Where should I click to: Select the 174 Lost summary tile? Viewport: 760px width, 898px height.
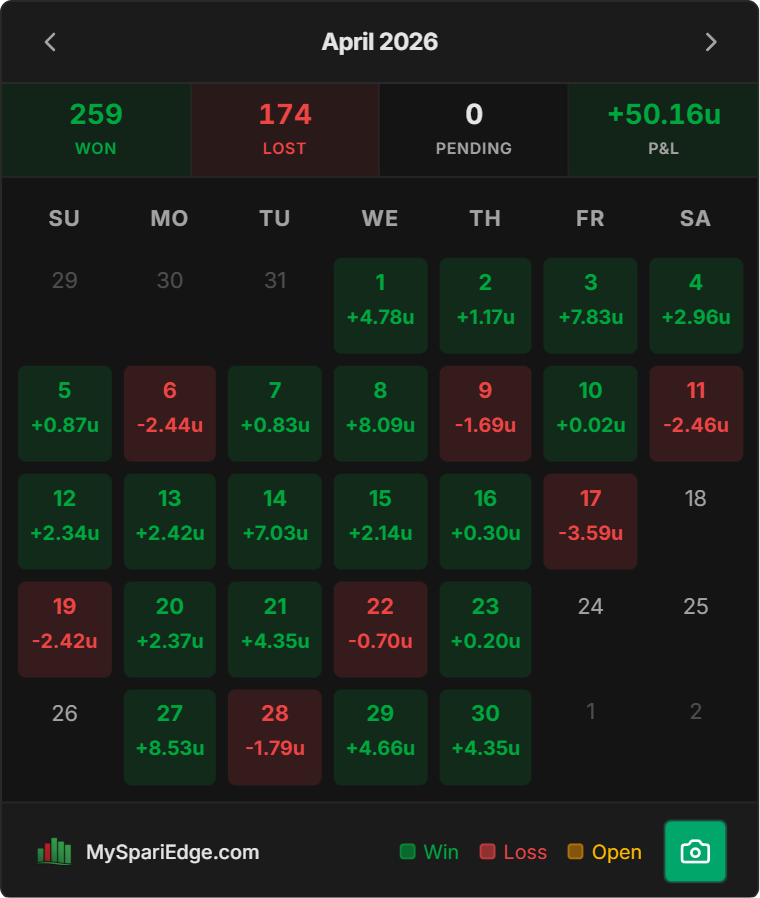point(285,130)
